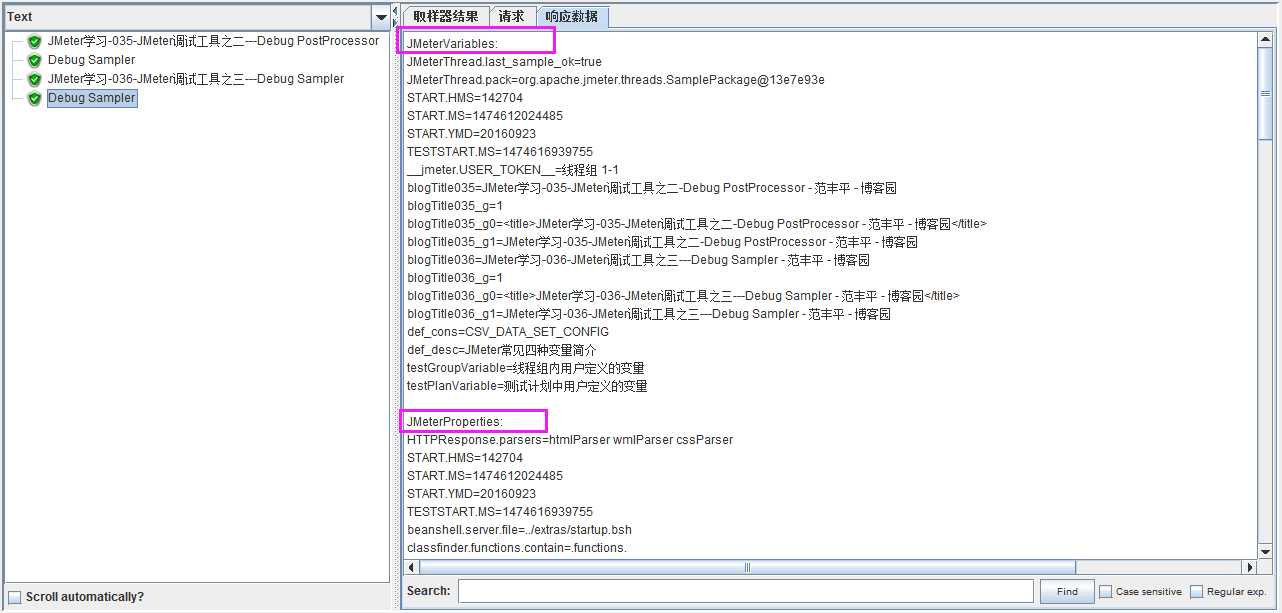This screenshot has width=1282, height=613.
Task: Click blogTitle035_g=1 line
Action: (x=455, y=206)
